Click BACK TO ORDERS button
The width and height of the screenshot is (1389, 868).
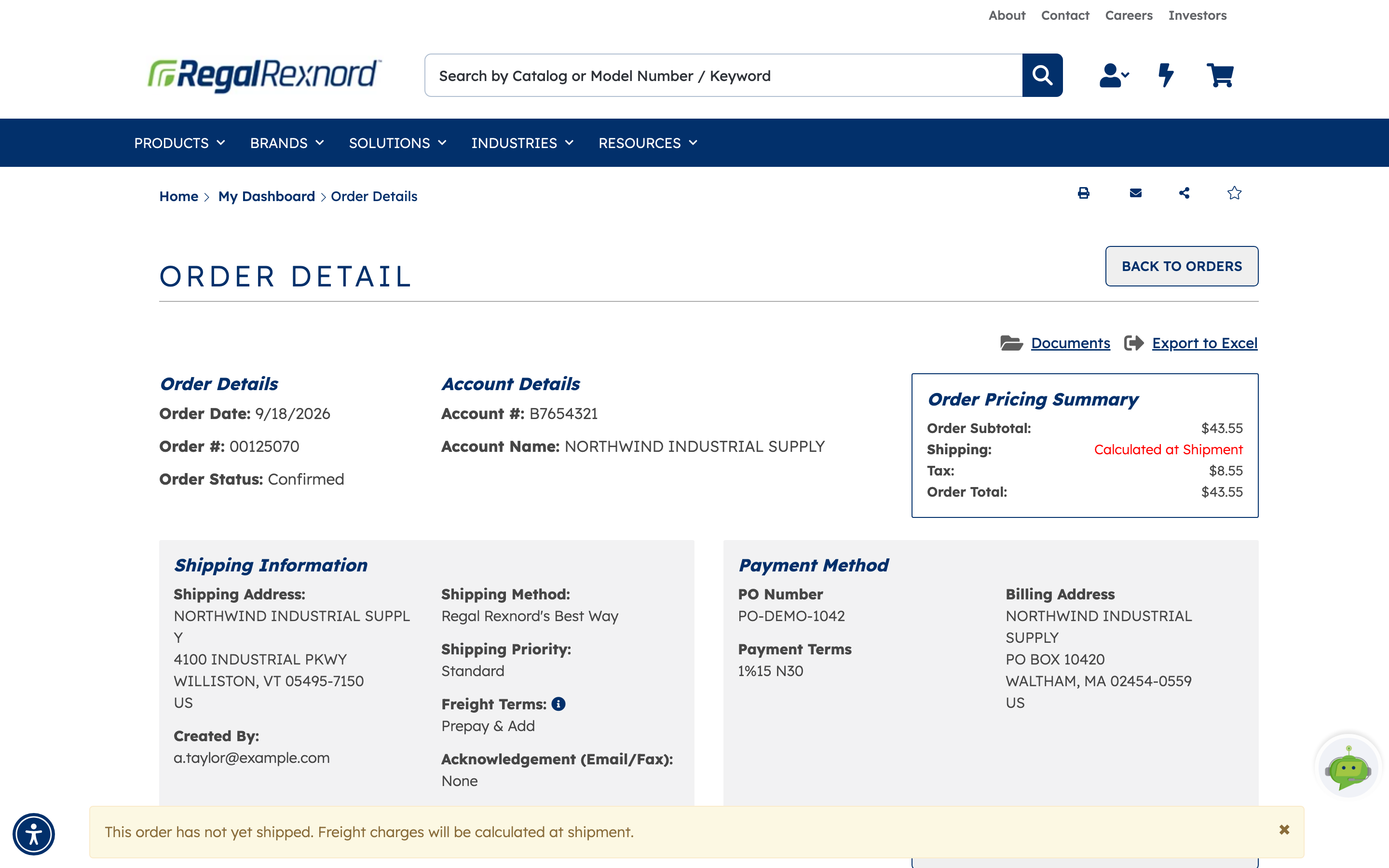(1182, 266)
